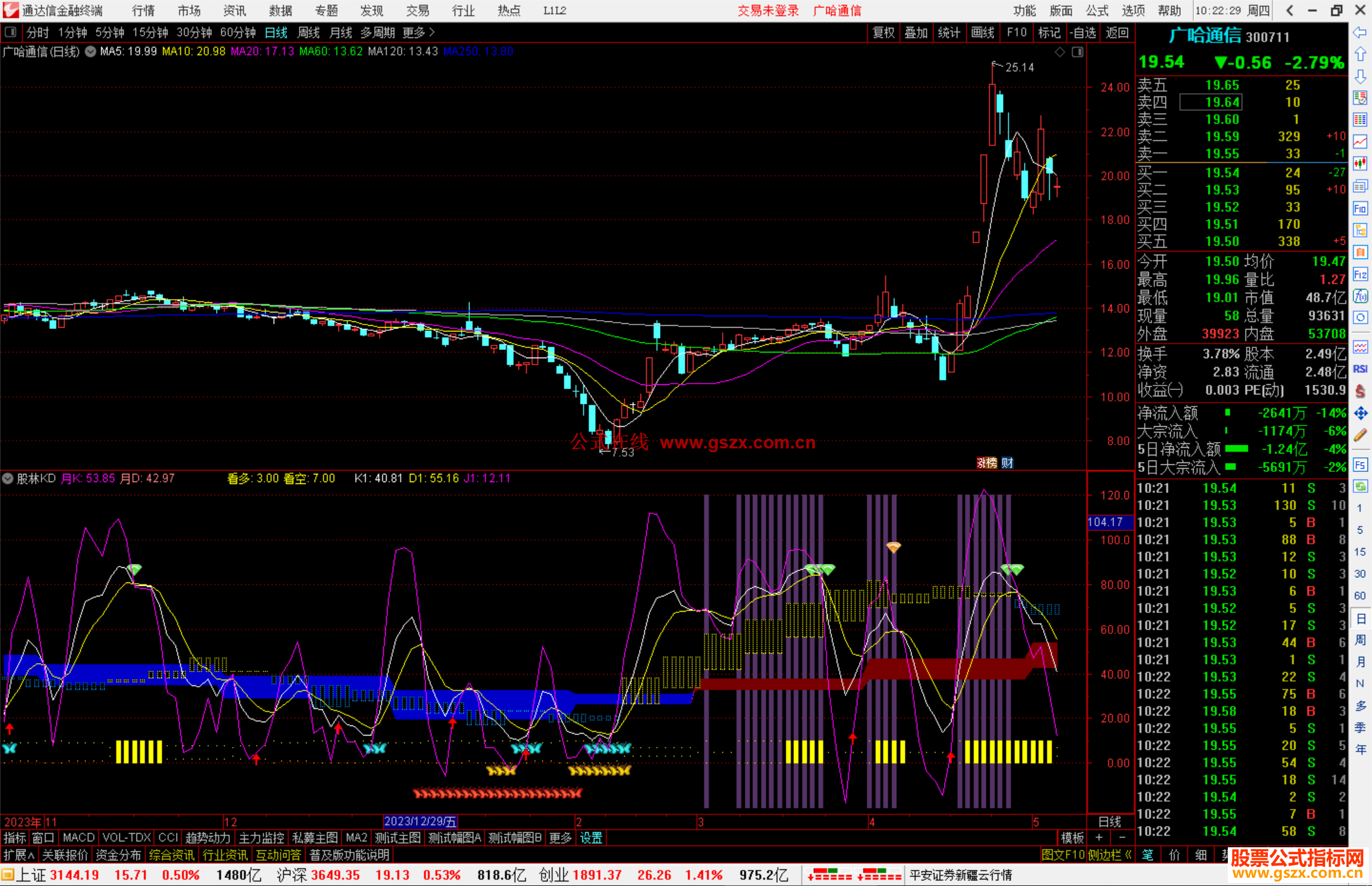The height and width of the screenshot is (886, 1372).
Task: Click the line trend chart sidebar icon
Action: (x=1360, y=142)
